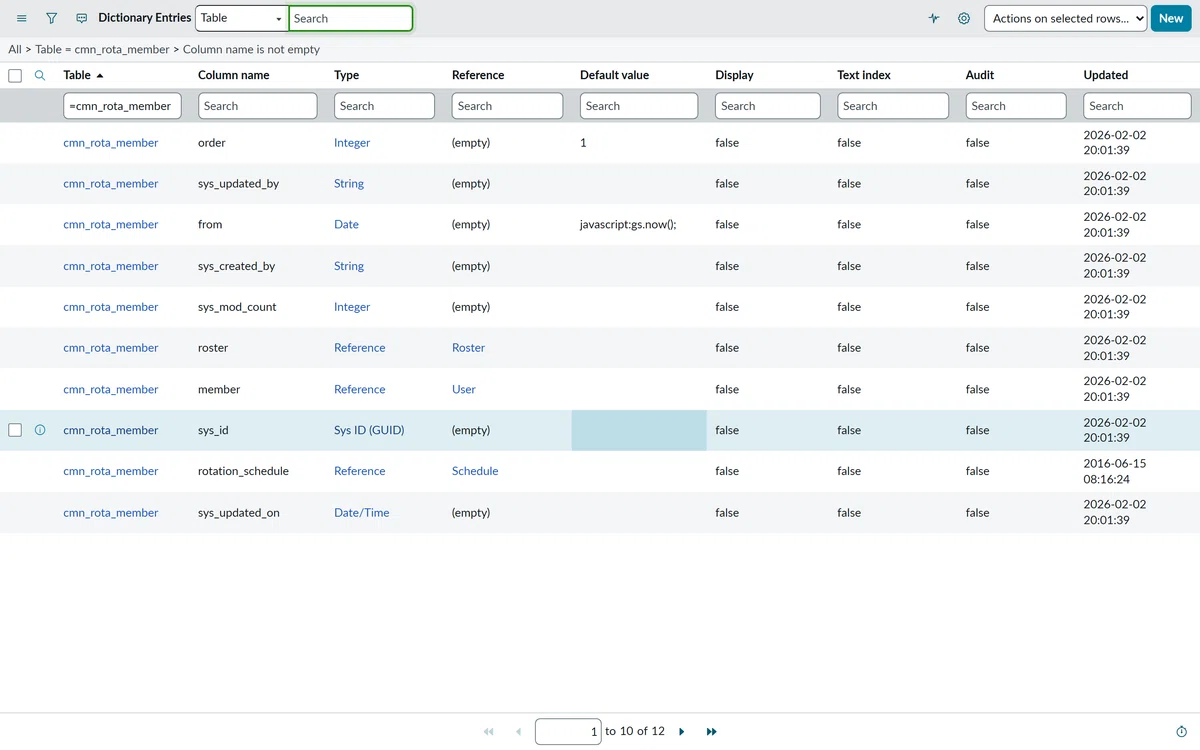Viewport: 1200px width, 750px height.
Task: Open the response time clock icon
Action: [x=1182, y=732]
